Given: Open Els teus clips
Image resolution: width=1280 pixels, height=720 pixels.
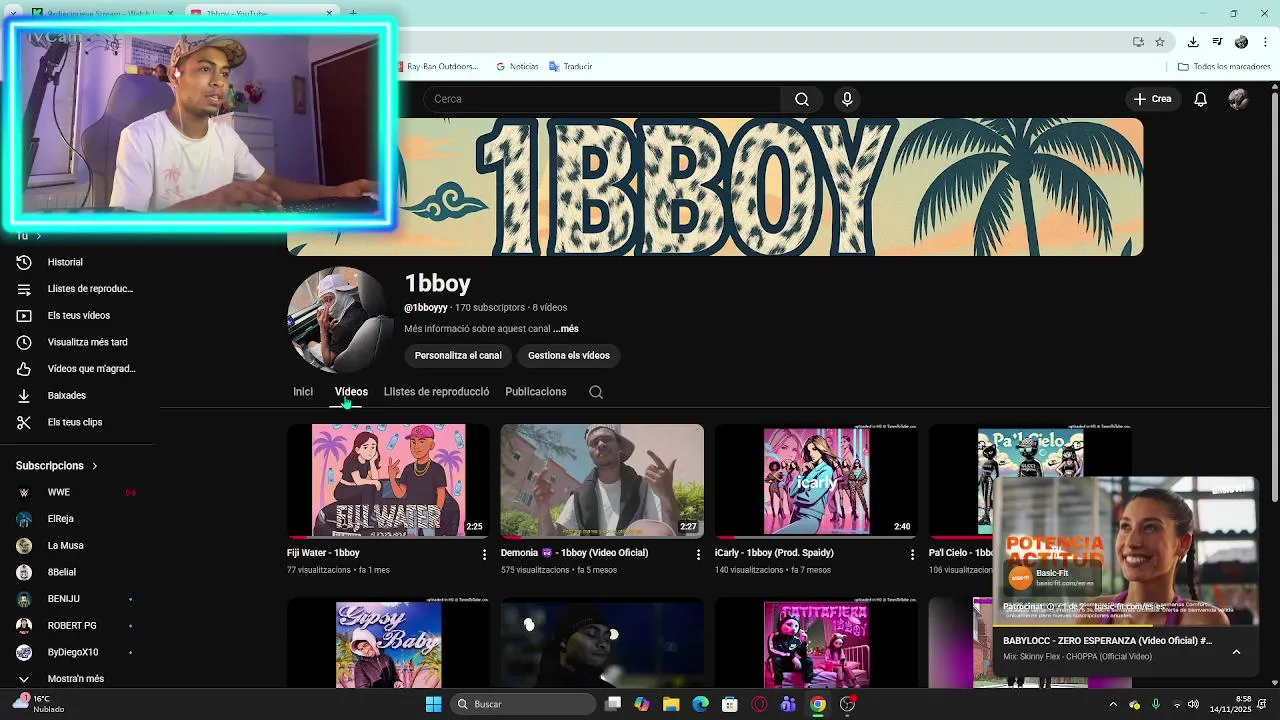Looking at the screenshot, I should [77, 422].
